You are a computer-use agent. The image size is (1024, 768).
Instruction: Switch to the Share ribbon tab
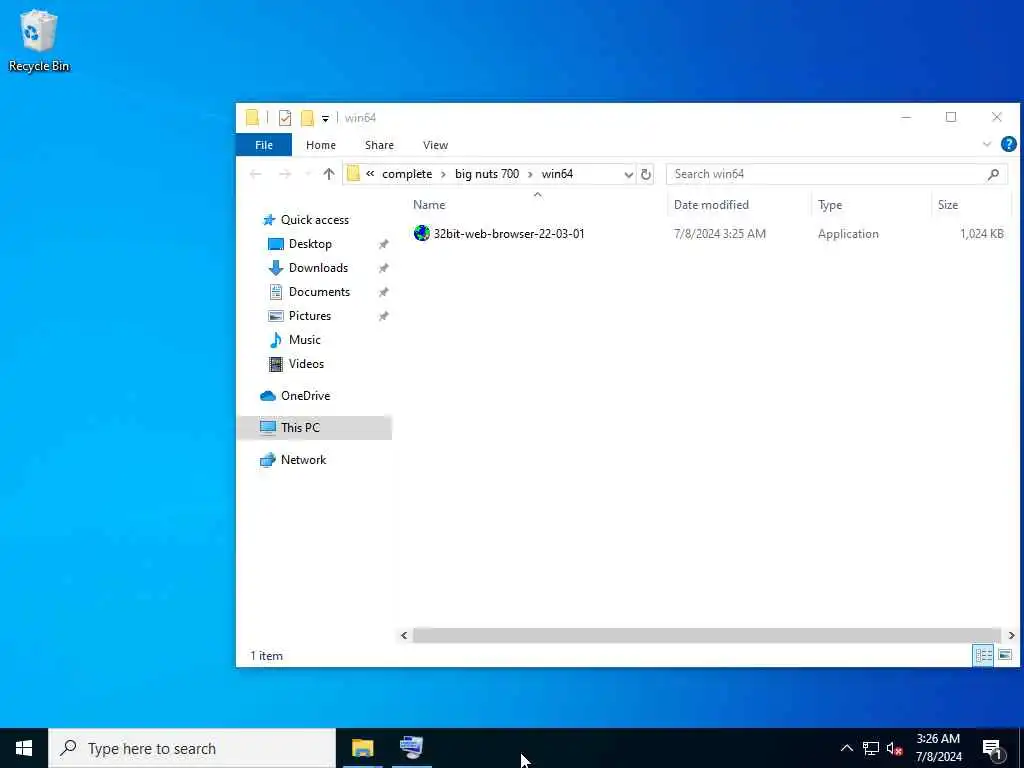(379, 145)
